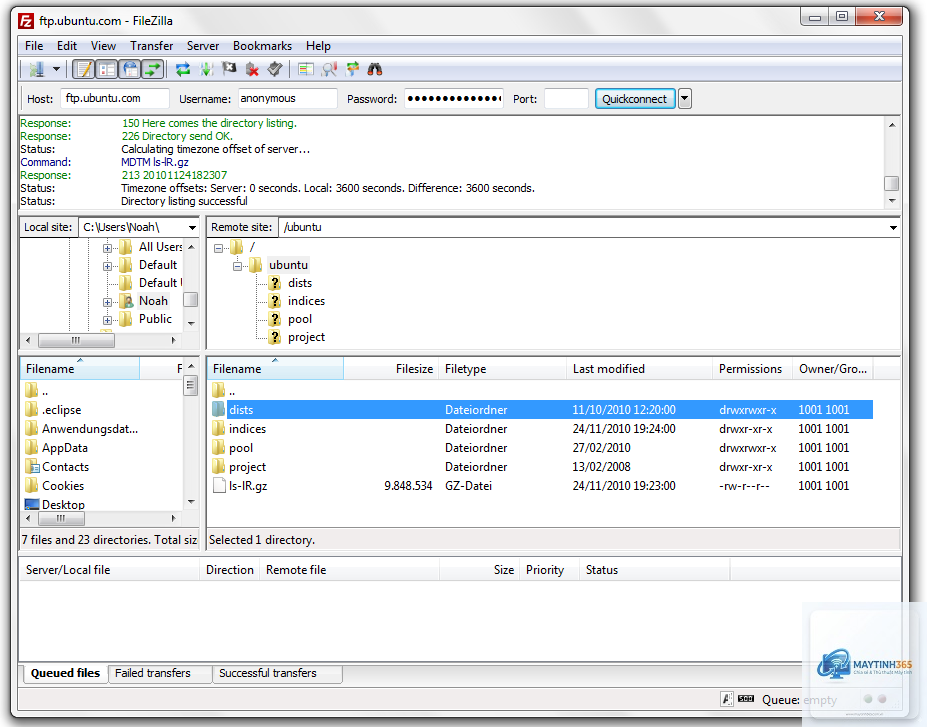Click the FileZilla logo in title bar

click(x=26, y=21)
